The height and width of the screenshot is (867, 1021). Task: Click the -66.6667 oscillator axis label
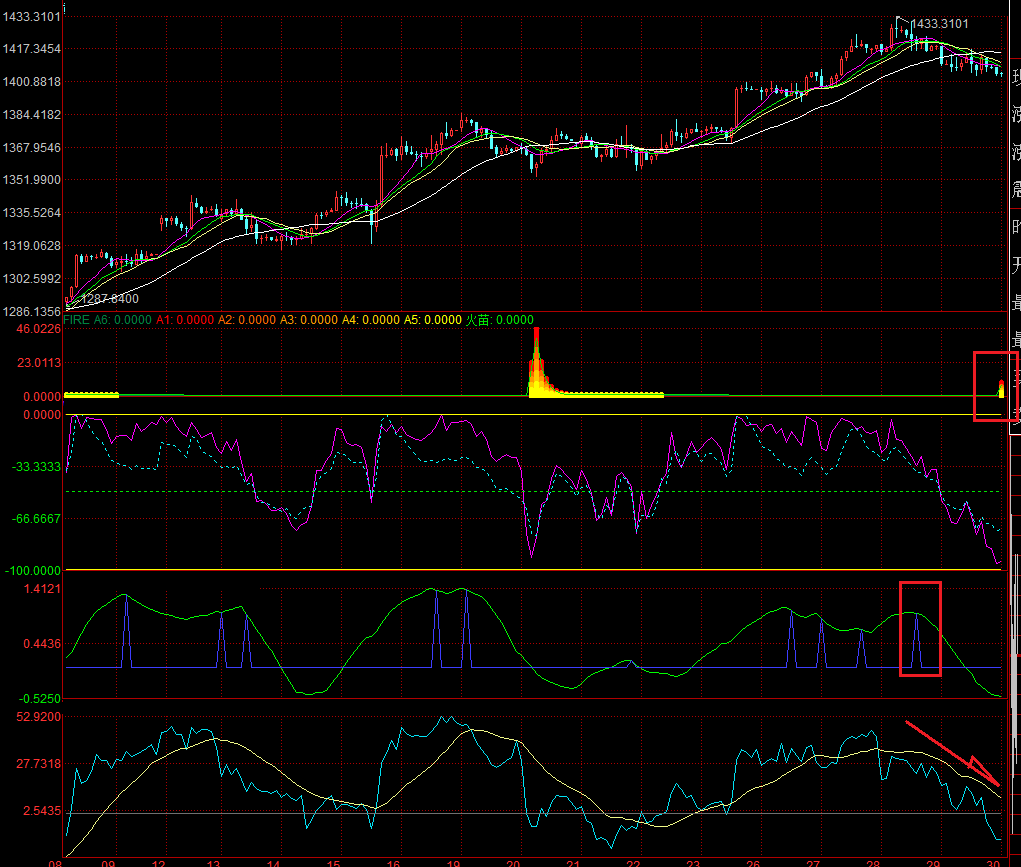36,519
